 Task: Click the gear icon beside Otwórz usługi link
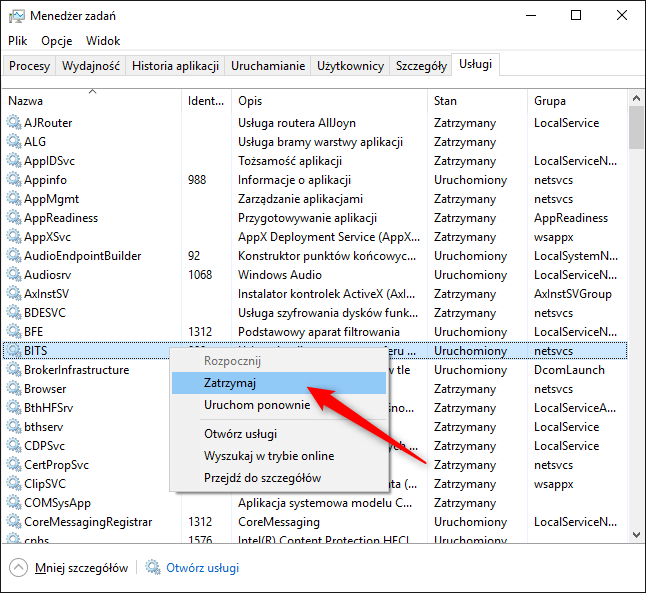153,568
